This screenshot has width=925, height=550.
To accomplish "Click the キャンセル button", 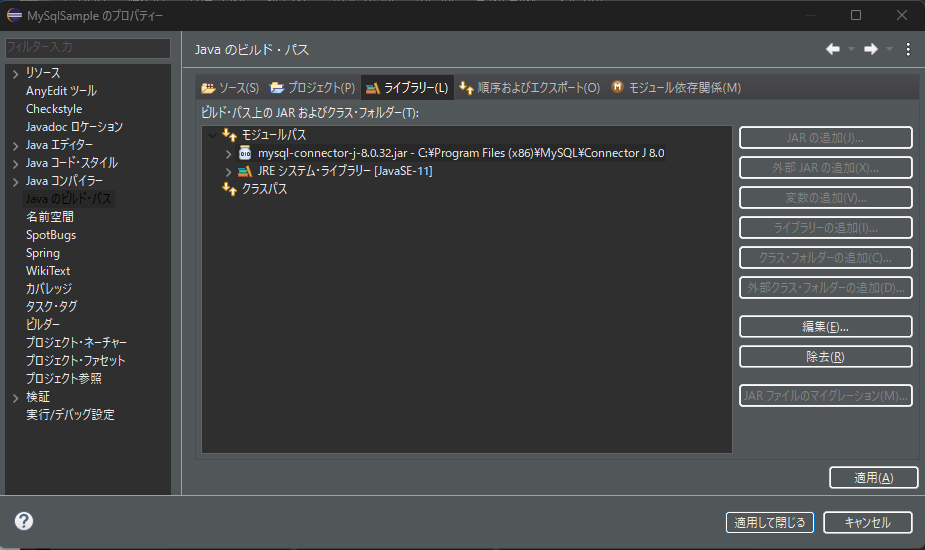I will click(x=868, y=523).
